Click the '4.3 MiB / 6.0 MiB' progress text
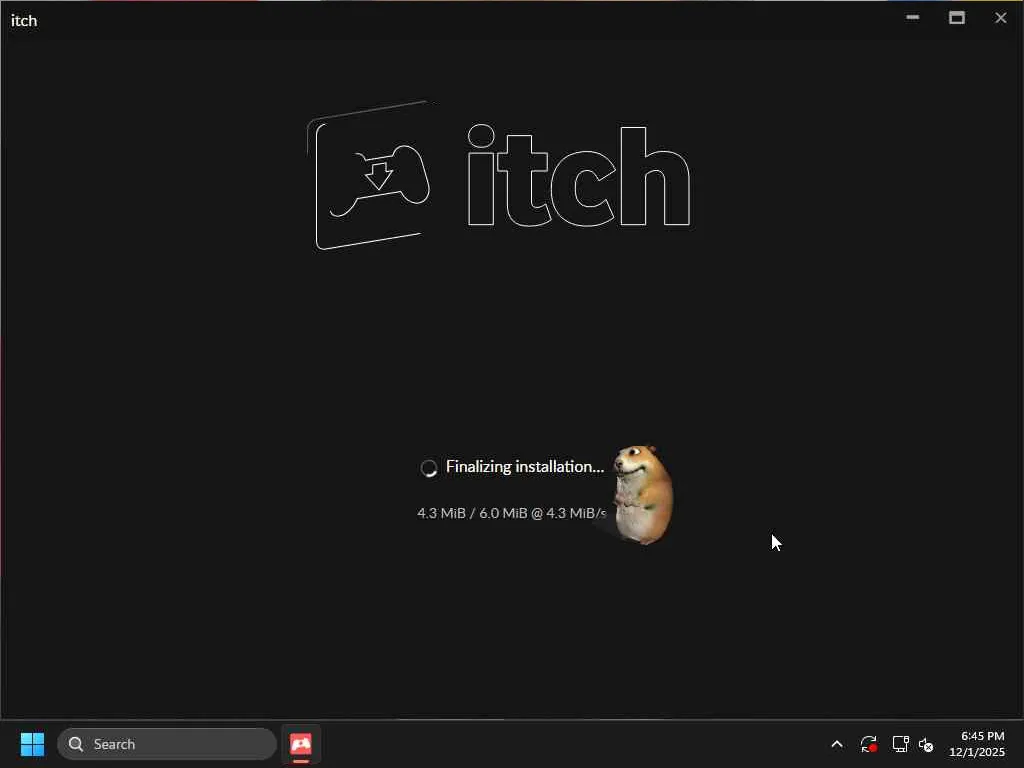The height and width of the screenshot is (768, 1024). (472, 513)
